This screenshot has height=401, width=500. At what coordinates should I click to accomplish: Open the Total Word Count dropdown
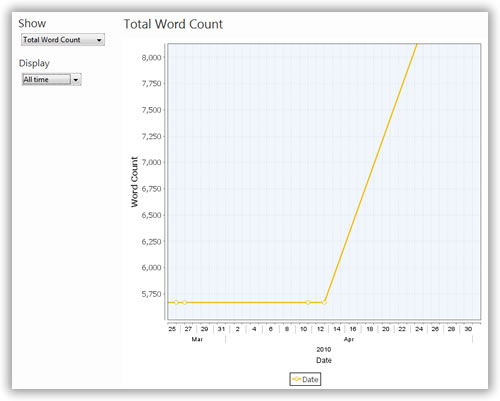[x=63, y=40]
